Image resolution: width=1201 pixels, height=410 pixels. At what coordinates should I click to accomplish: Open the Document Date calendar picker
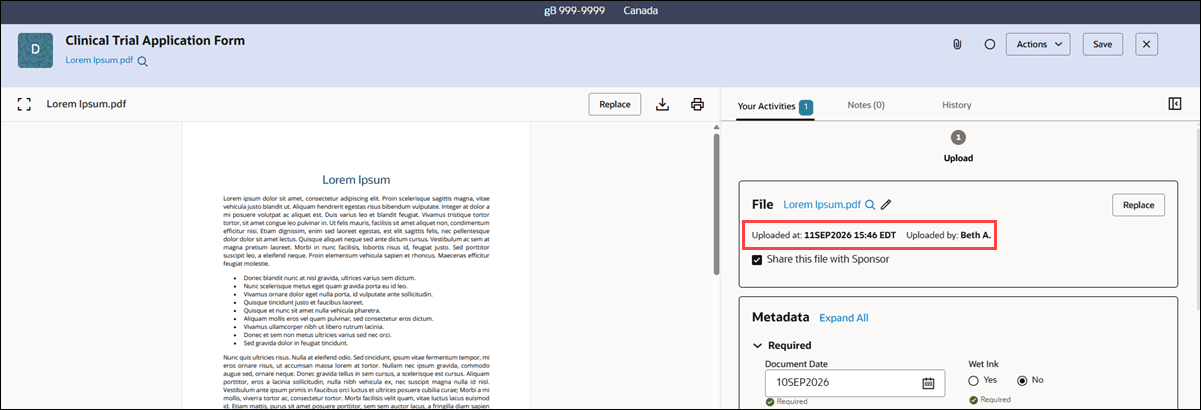tap(928, 383)
